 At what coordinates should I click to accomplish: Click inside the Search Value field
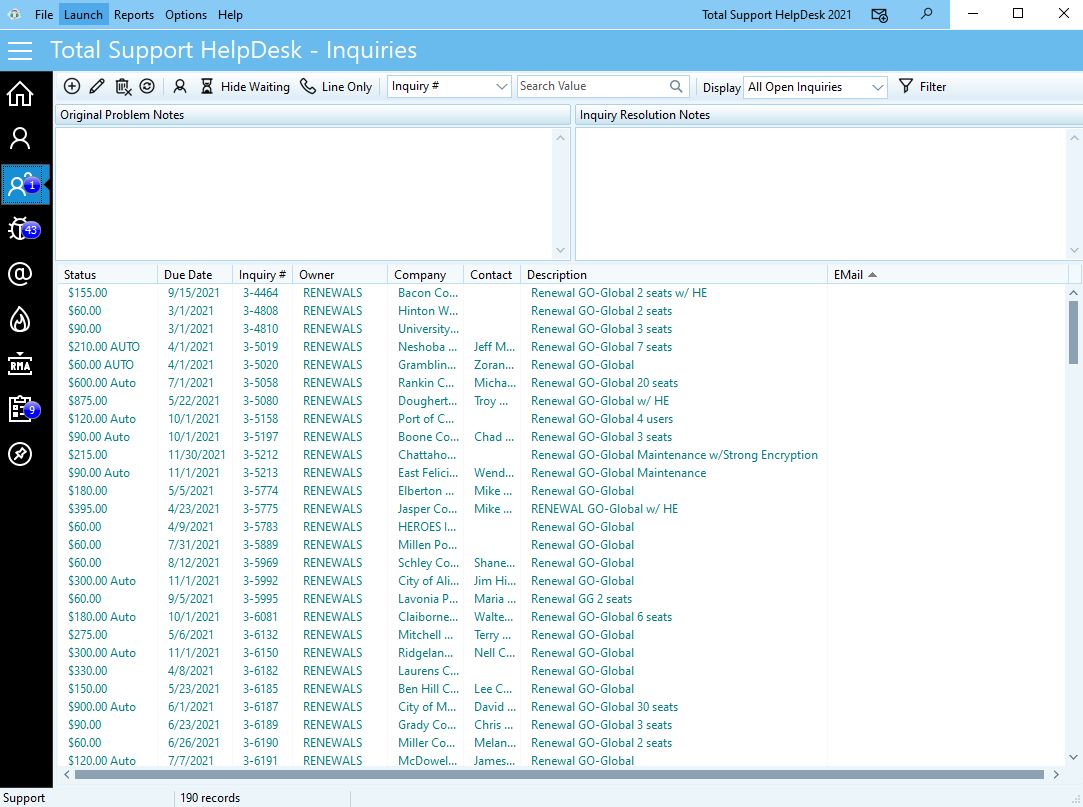click(593, 86)
